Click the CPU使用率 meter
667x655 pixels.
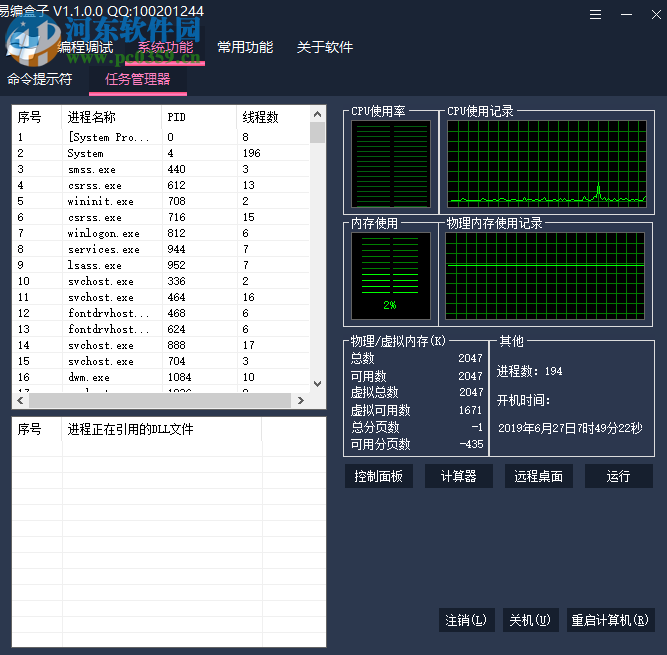pos(391,164)
